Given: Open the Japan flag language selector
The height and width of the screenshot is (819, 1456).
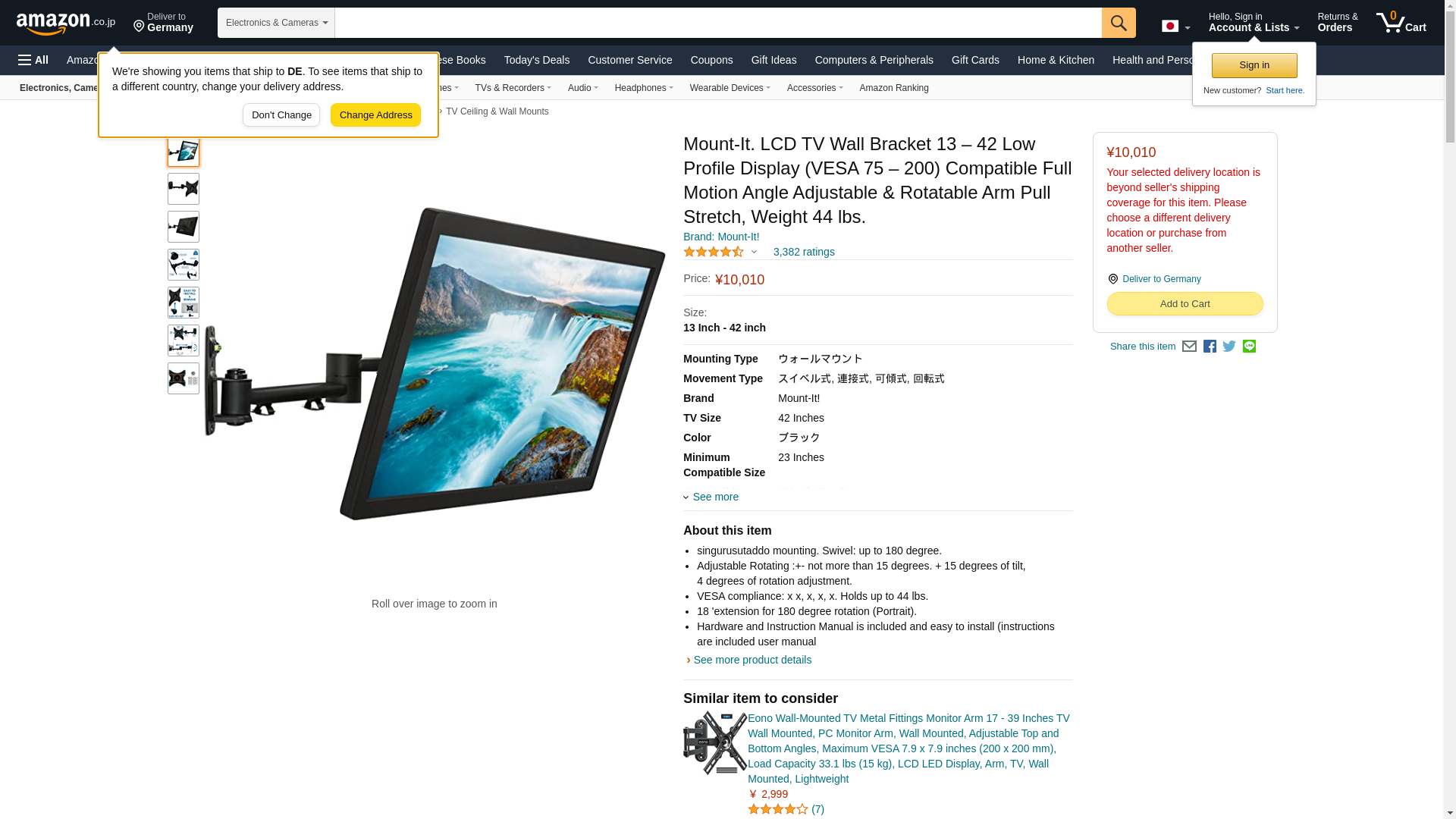Looking at the screenshot, I should click(1175, 27).
